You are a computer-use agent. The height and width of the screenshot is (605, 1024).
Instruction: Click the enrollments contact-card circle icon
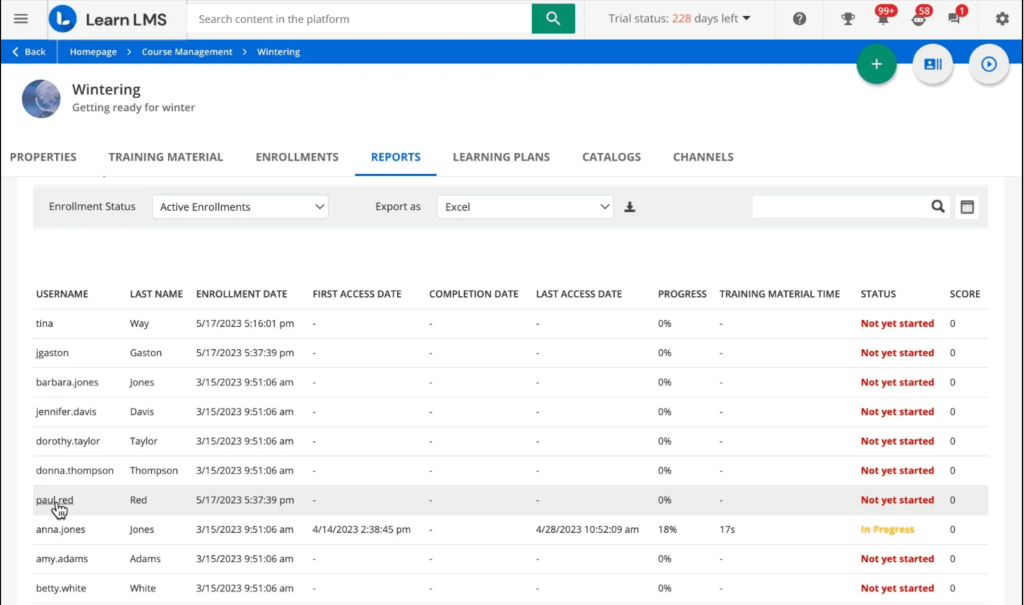tap(932, 64)
